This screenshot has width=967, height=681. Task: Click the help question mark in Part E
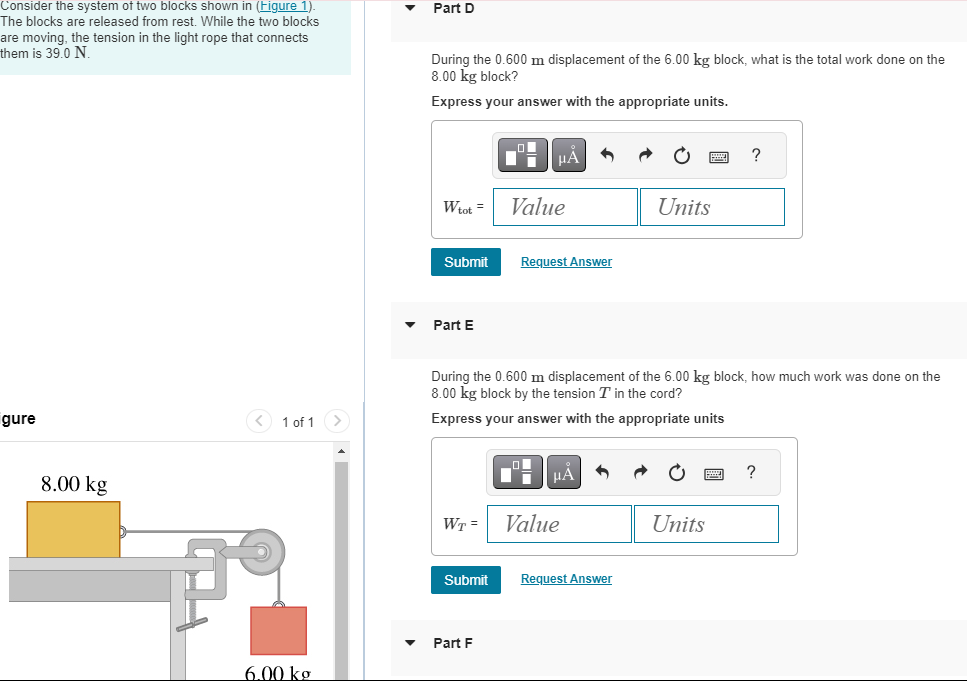coord(750,472)
